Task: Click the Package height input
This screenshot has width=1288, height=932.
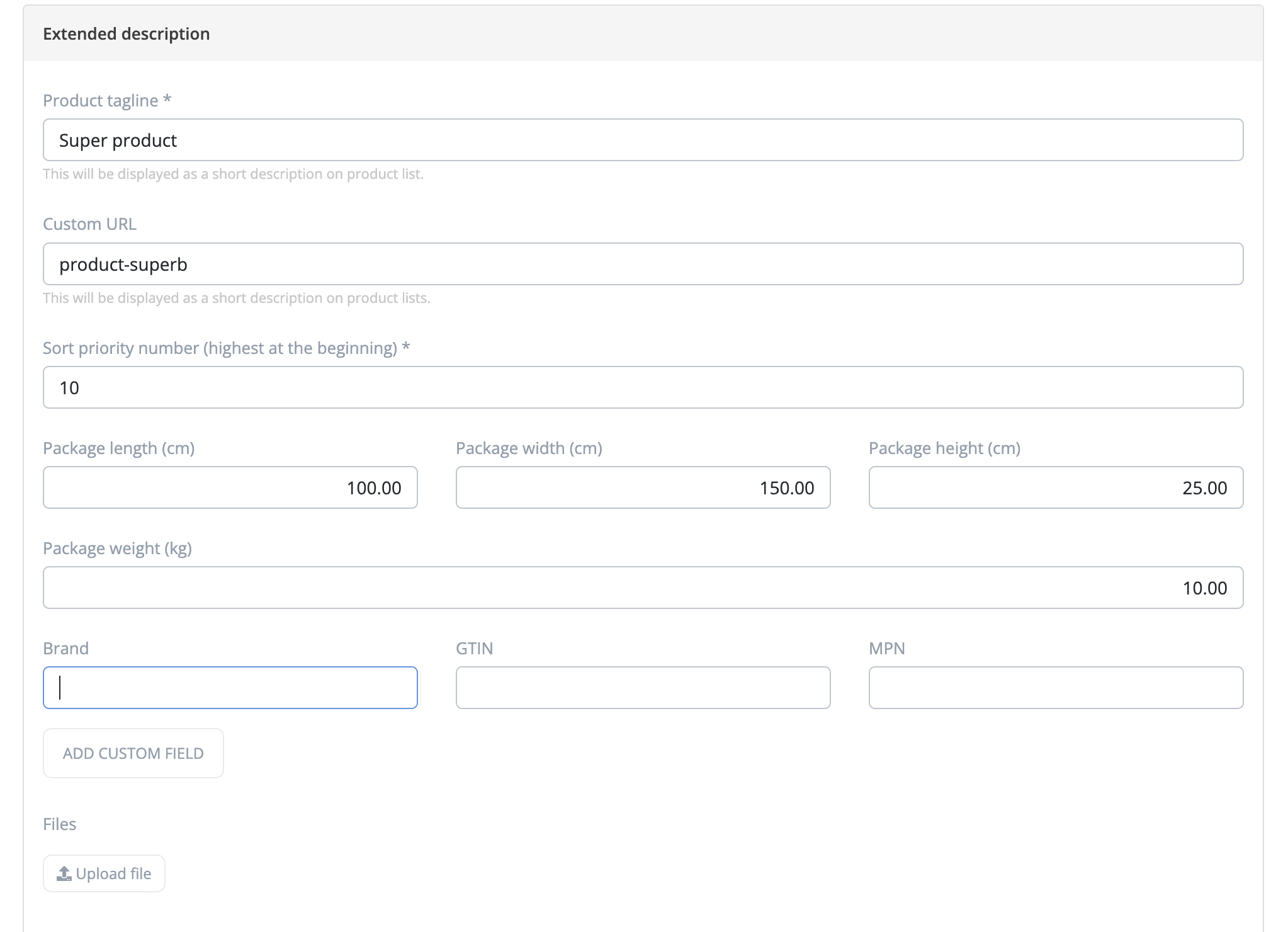Action: (x=1056, y=487)
